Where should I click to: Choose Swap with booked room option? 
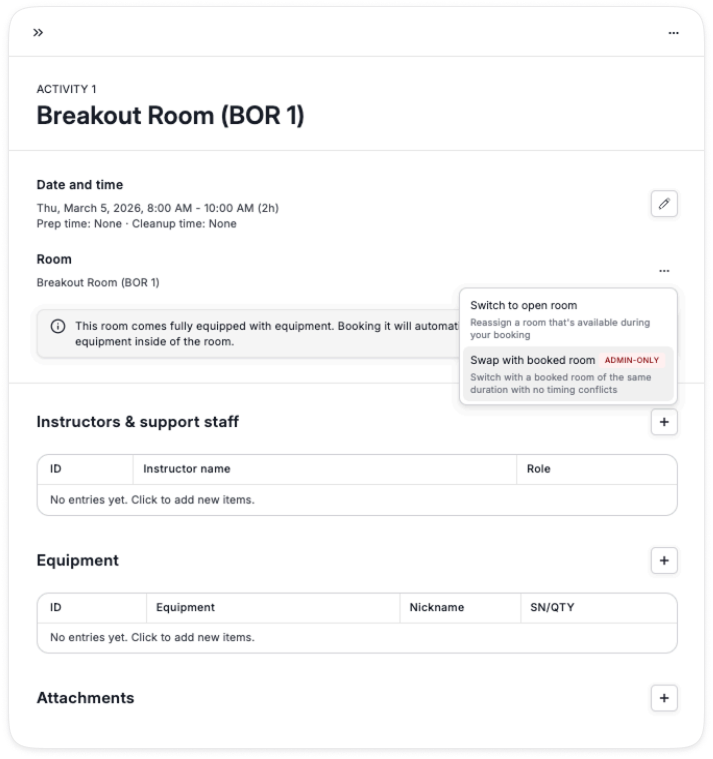click(x=568, y=374)
